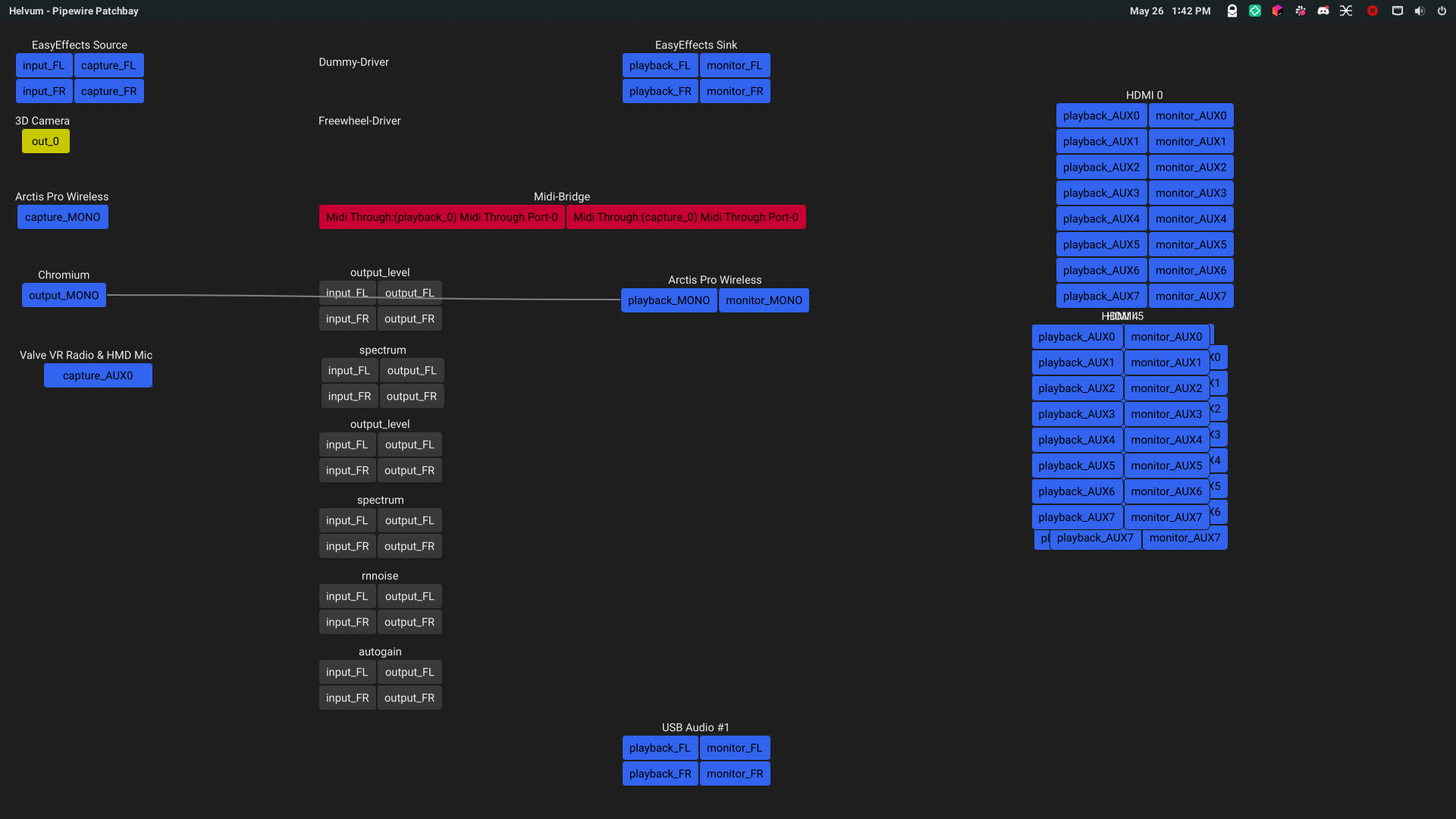Open the Helvum patchbay tray icon
This screenshot has width=1456, height=819.
pos(1346,11)
